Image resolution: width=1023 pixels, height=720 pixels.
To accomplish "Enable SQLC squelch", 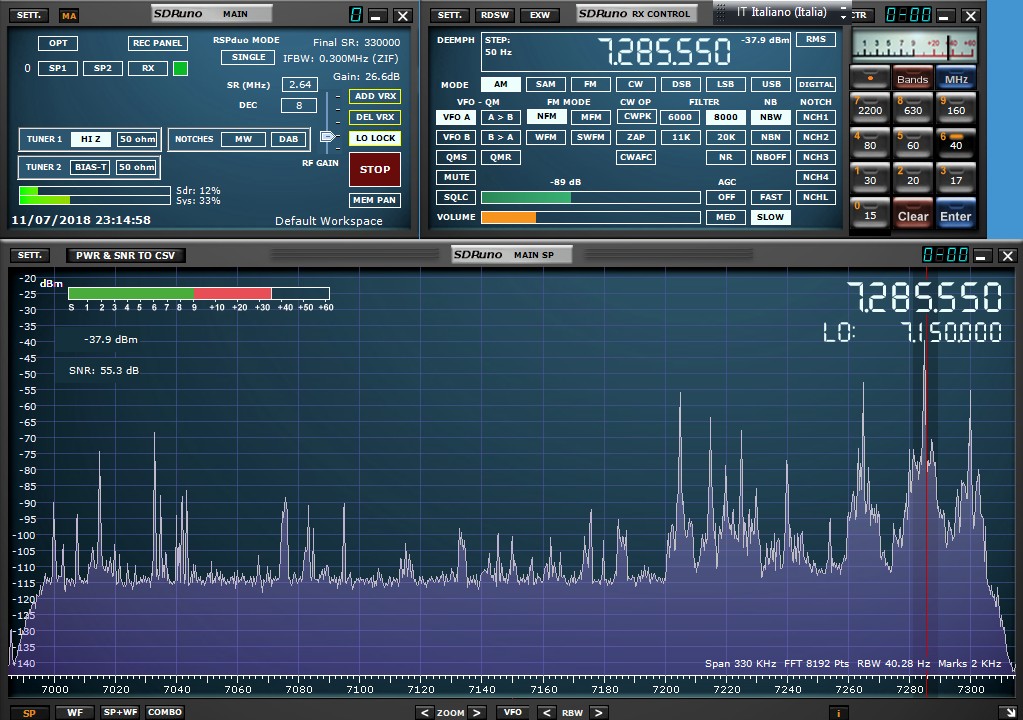I will coord(456,197).
